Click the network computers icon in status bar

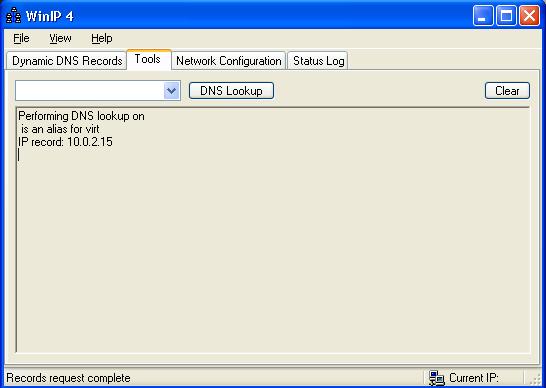[x=436, y=378]
